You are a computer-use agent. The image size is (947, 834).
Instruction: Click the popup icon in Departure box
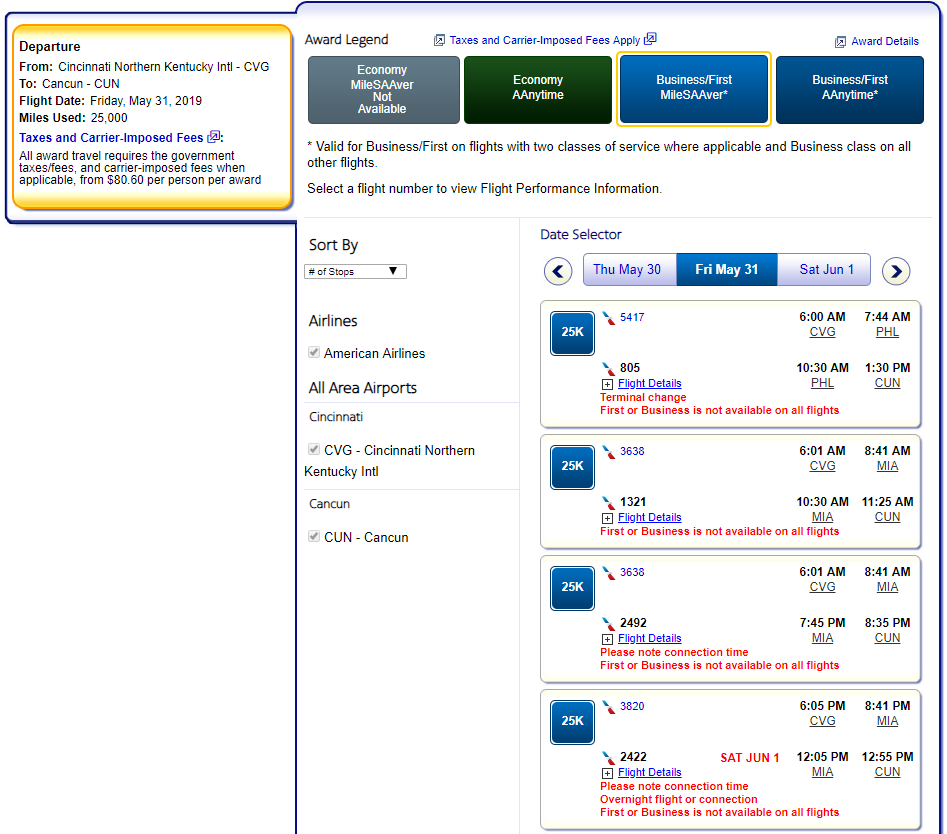pyautogui.click(x=214, y=137)
